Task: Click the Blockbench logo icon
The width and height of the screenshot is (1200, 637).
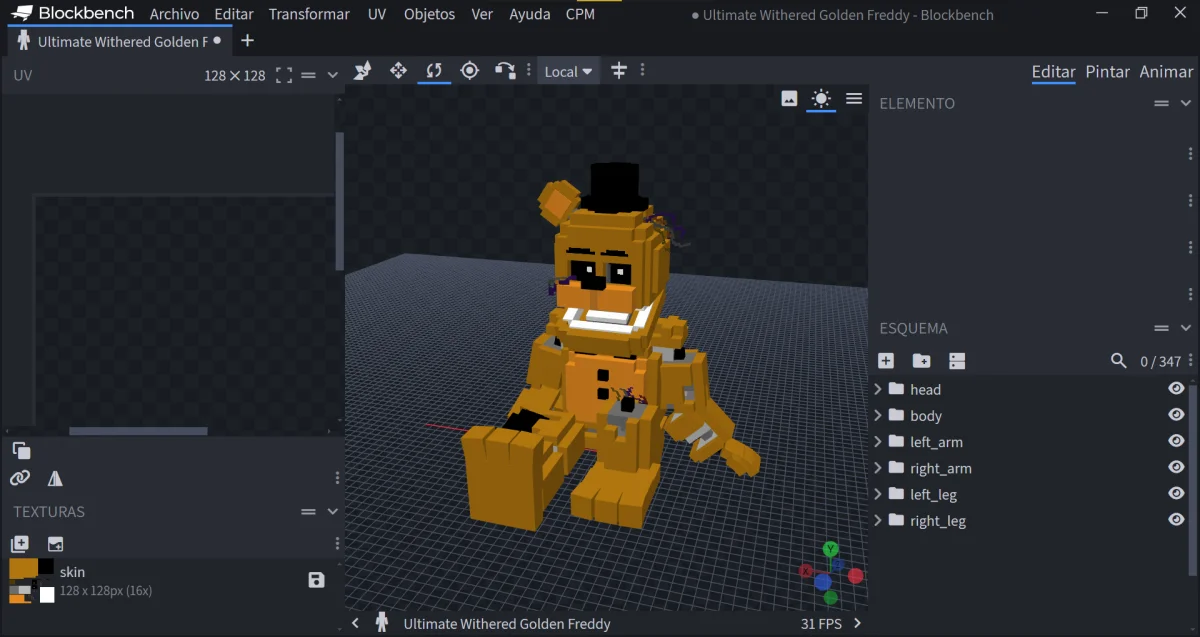Action: [x=22, y=14]
